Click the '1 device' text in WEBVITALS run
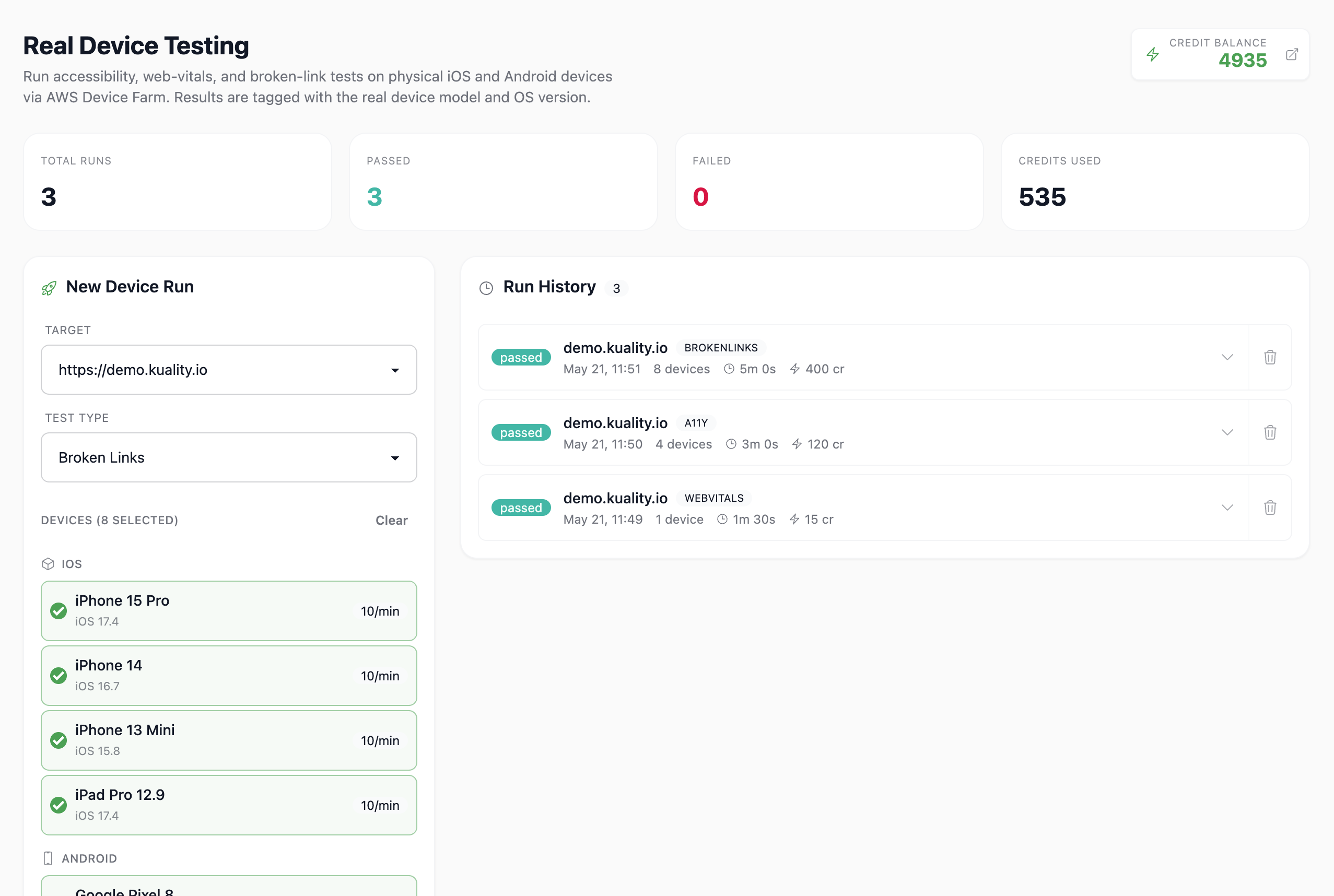 tap(679, 520)
